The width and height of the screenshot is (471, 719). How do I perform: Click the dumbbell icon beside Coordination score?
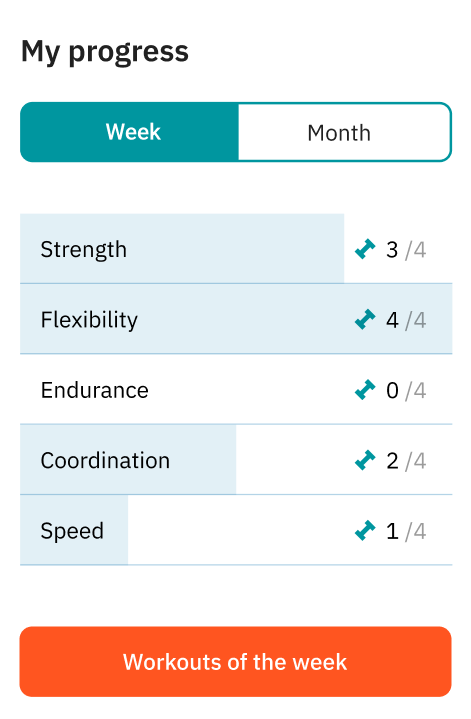[365, 460]
